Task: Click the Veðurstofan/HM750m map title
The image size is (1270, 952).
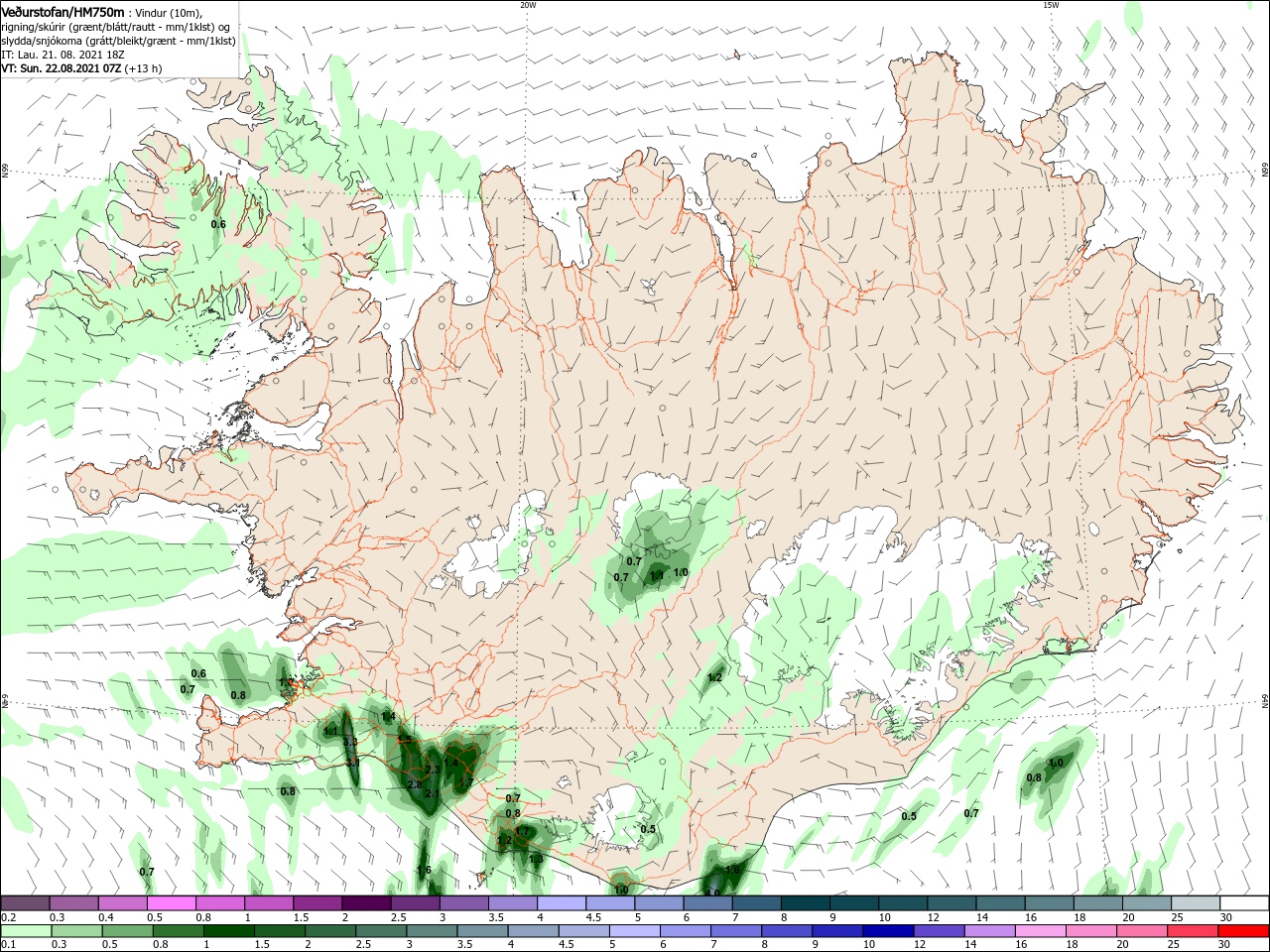Action: click(63, 11)
